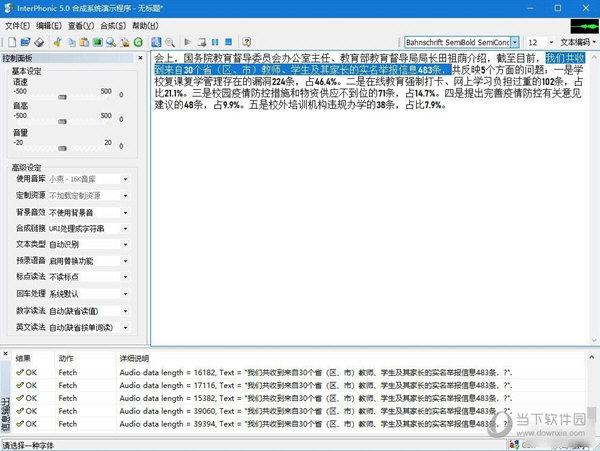Cut selection with the scissors icon
Image resolution: width=600 pixels, height=451 pixels.
58,42
